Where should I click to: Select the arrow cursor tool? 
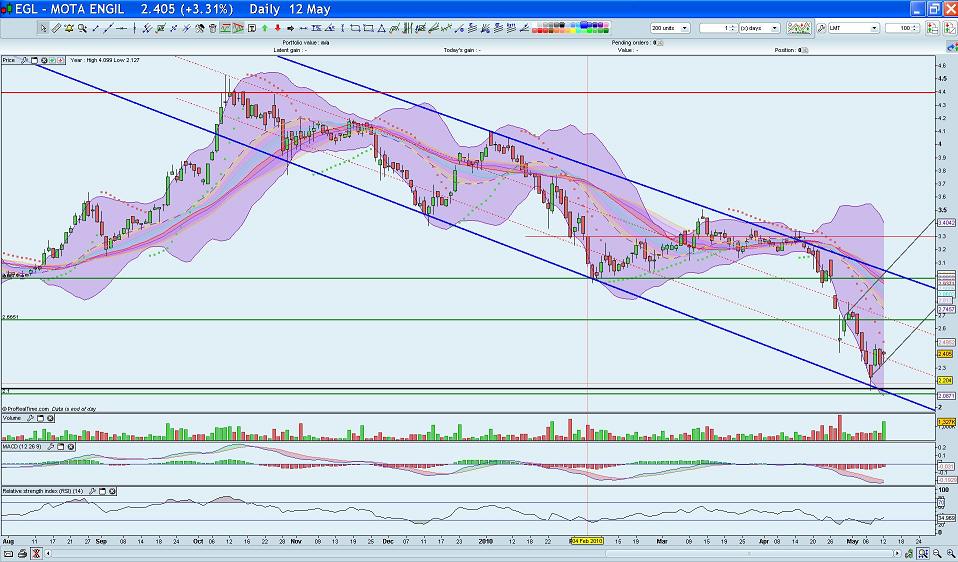point(44,28)
